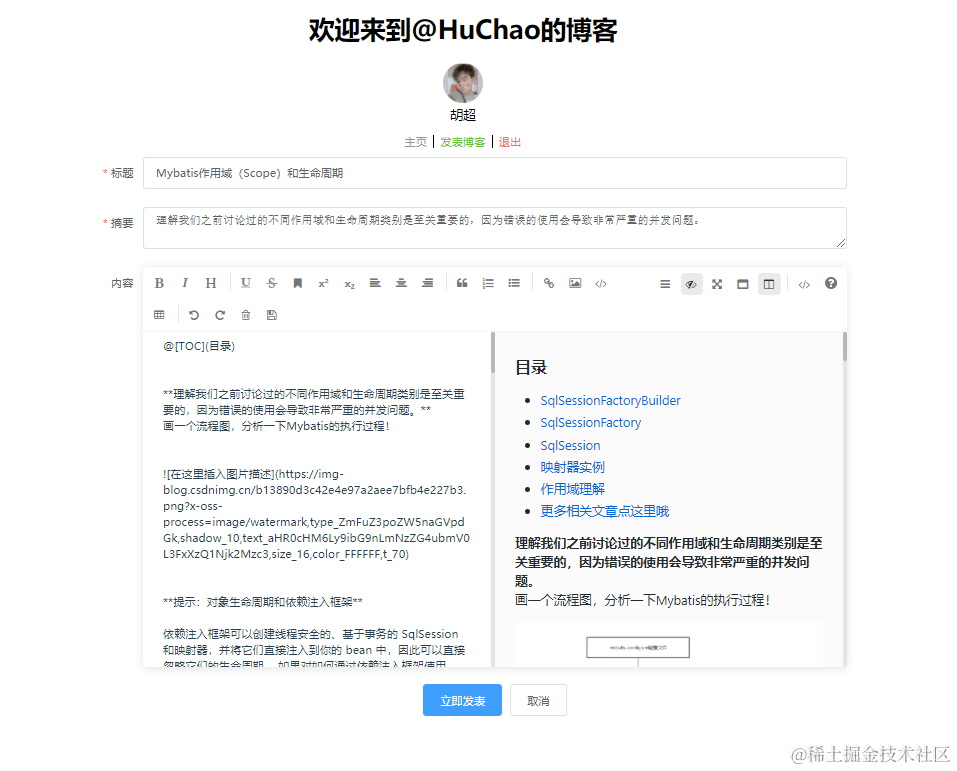The image size is (957, 771).
Task: Click the bookmark mark icon
Action: tap(297, 283)
